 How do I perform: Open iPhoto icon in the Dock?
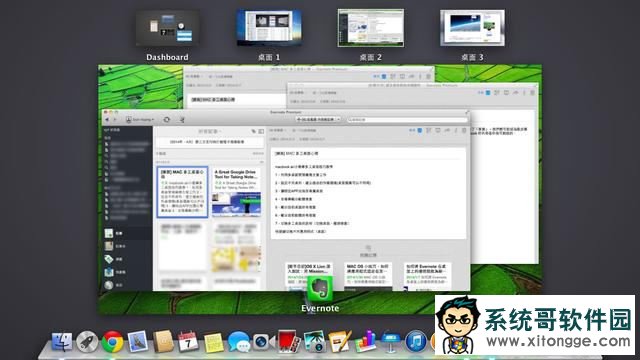tap(314, 341)
